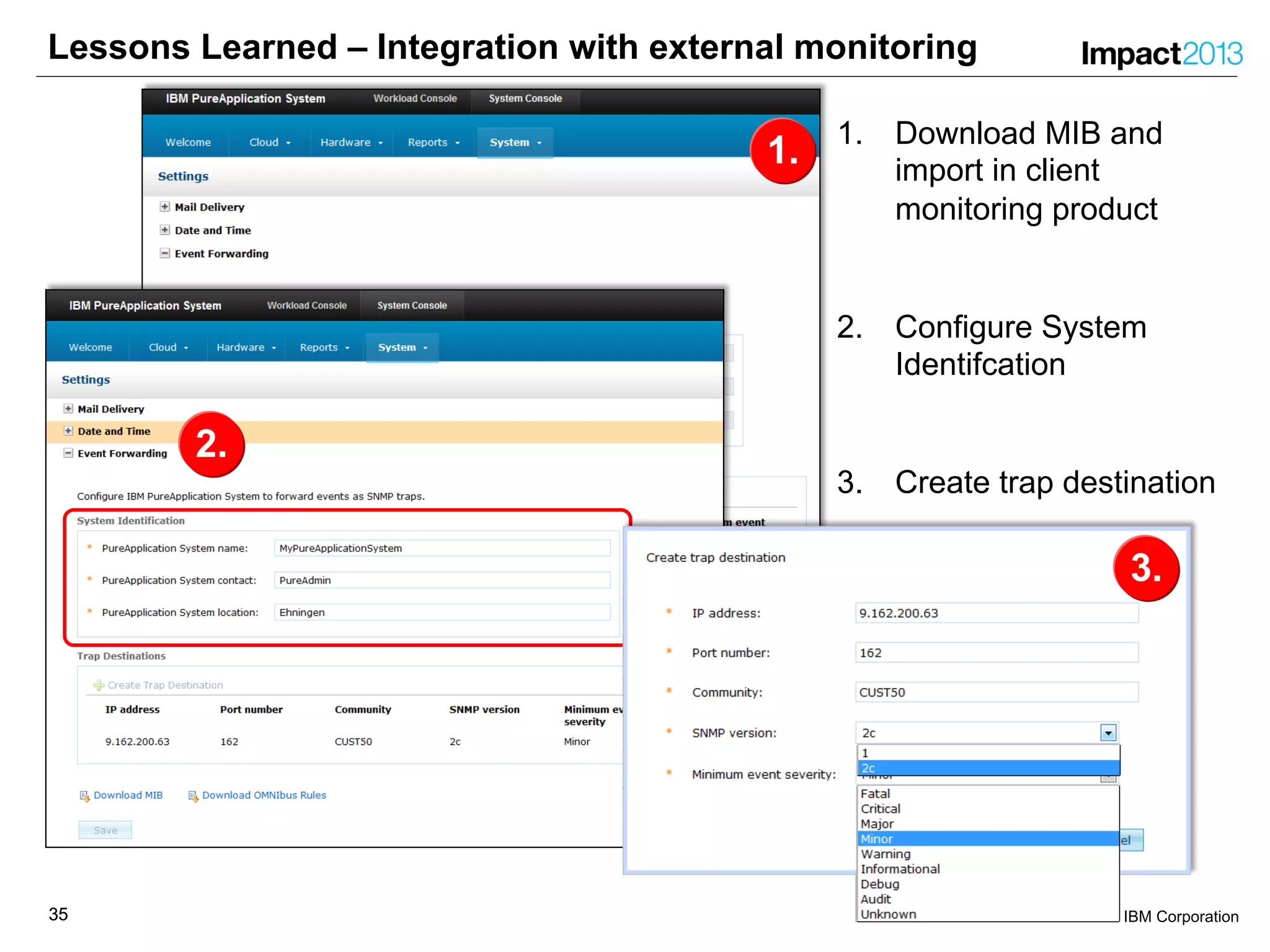The image size is (1270, 952).
Task: Choose Informational severity from the list
Action: (x=988, y=869)
